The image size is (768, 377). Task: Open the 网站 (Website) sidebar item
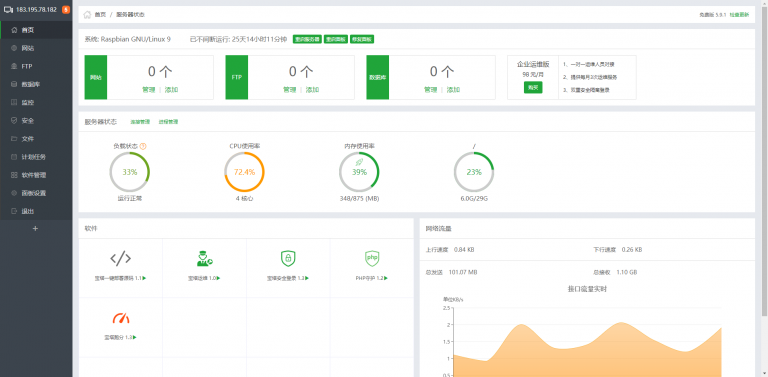pos(36,48)
